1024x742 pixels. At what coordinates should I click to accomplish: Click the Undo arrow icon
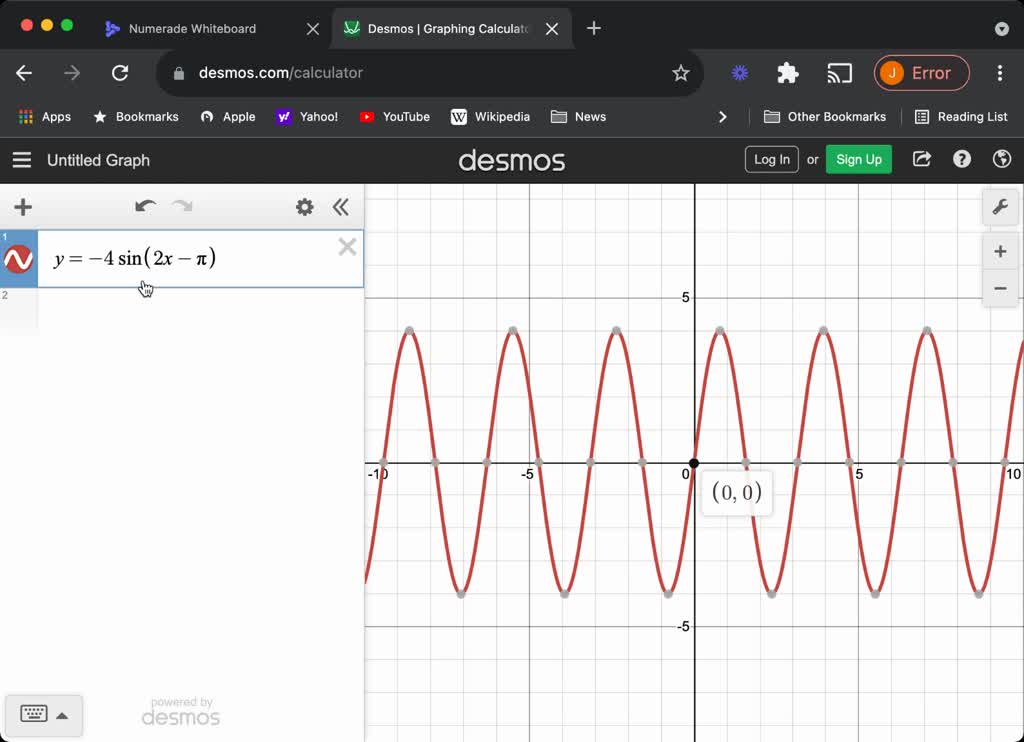[x=145, y=205]
